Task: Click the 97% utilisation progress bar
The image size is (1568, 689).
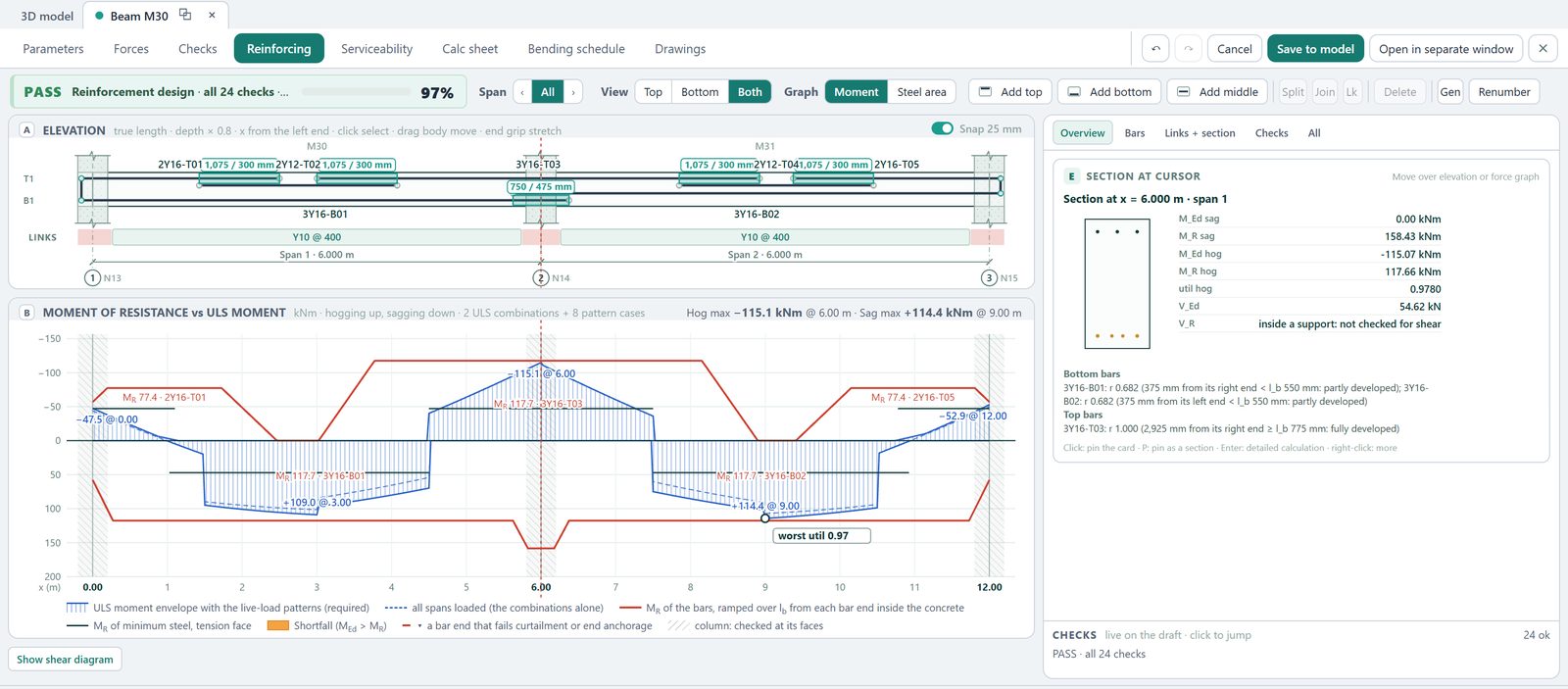Action: 358,92
